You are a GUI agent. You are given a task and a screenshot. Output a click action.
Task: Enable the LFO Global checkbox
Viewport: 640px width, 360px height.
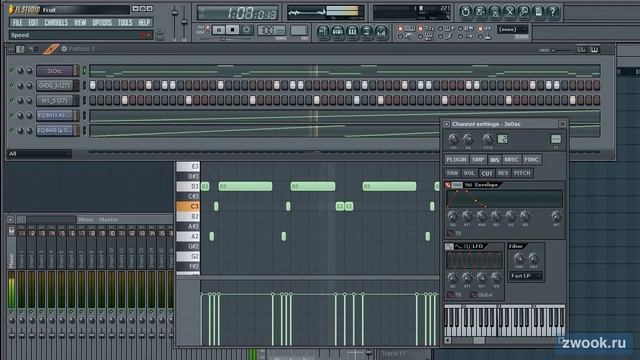pyautogui.click(x=473, y=295)
